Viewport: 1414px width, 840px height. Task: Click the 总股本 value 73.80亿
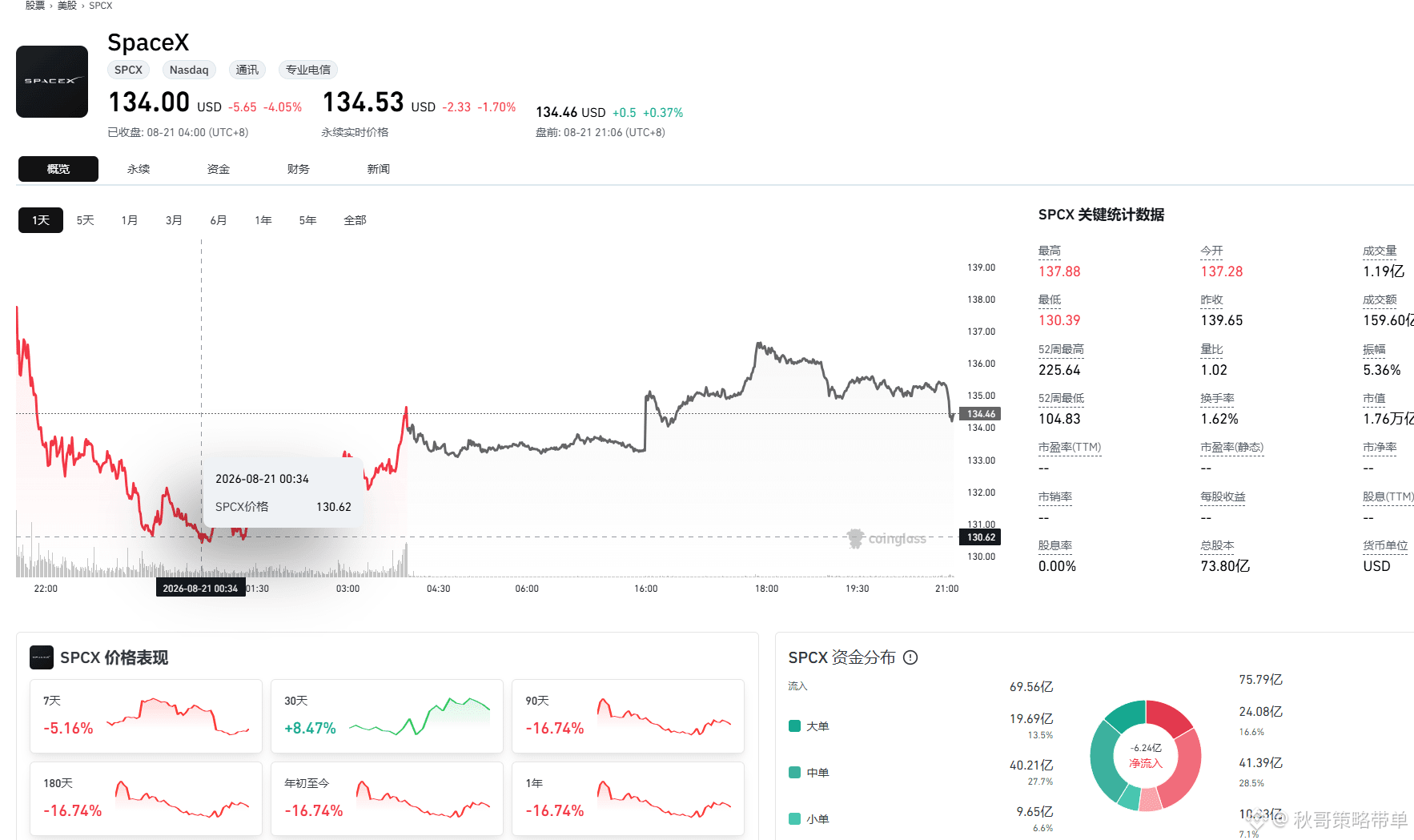pos(1225,566)
